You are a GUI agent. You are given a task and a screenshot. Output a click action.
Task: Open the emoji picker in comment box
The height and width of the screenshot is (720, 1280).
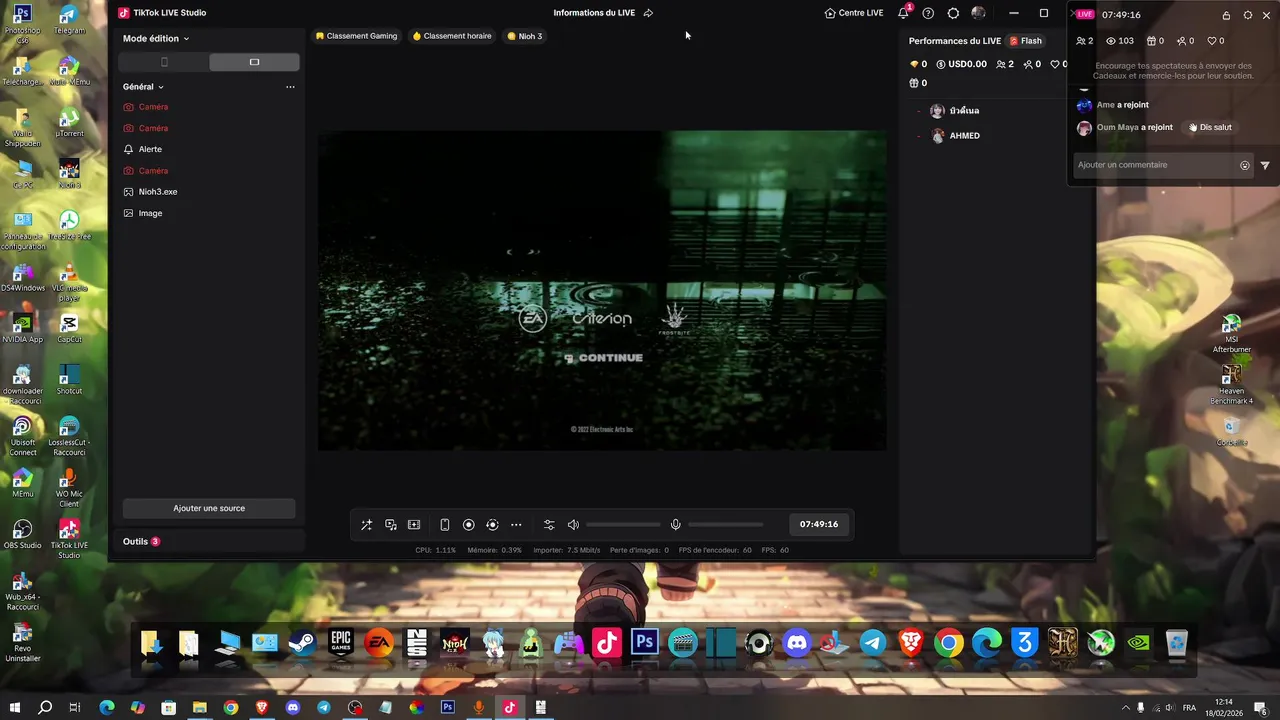tap(1245, 166)
